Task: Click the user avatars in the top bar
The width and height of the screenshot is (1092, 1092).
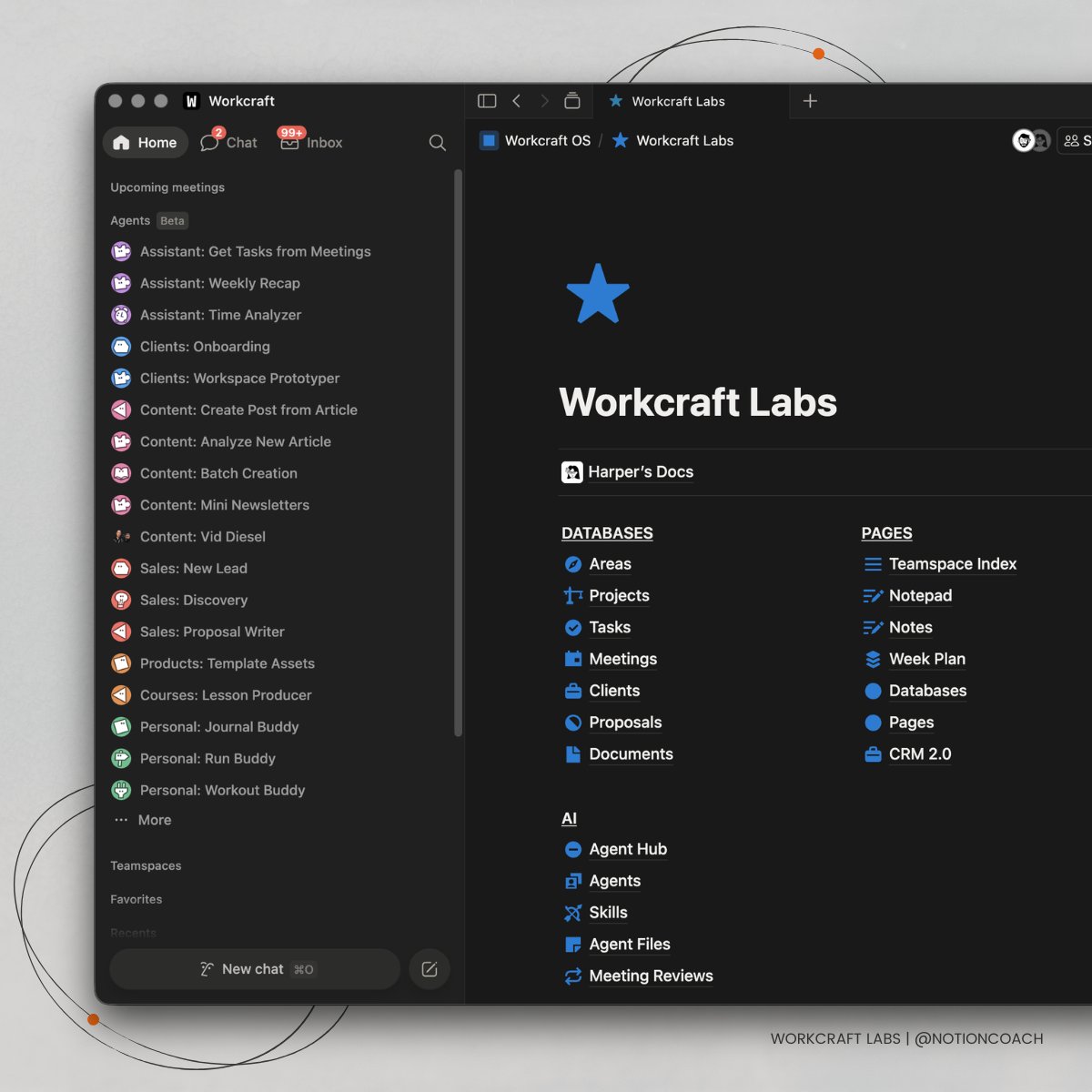Action: coord(1032,141)
